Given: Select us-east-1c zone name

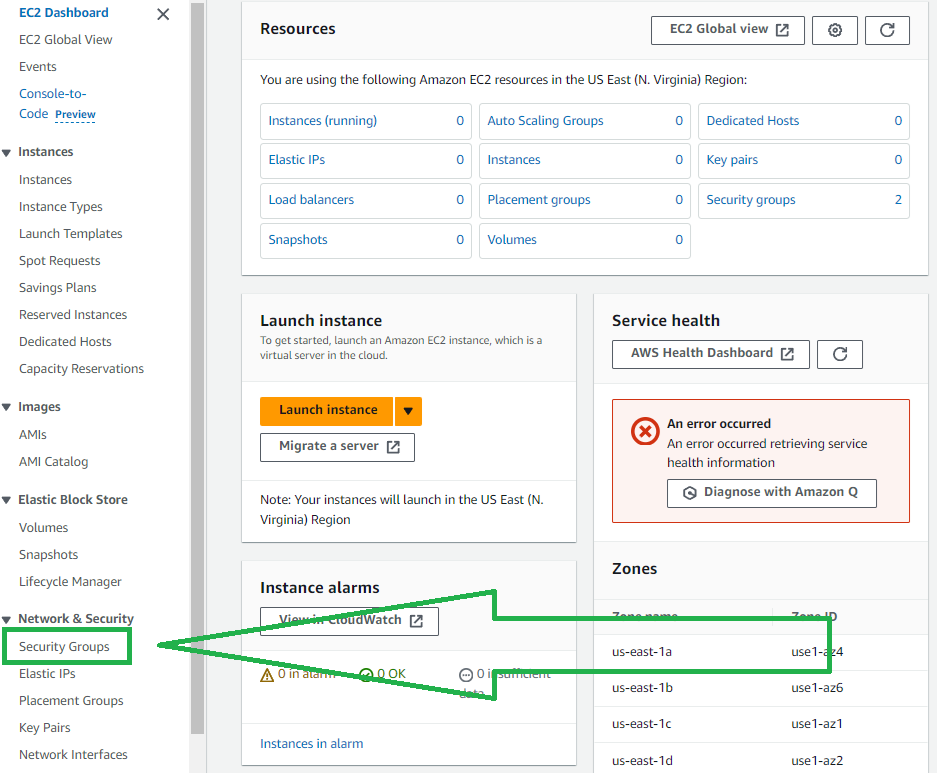Looking at the screenshot, I should click(642, 723).
